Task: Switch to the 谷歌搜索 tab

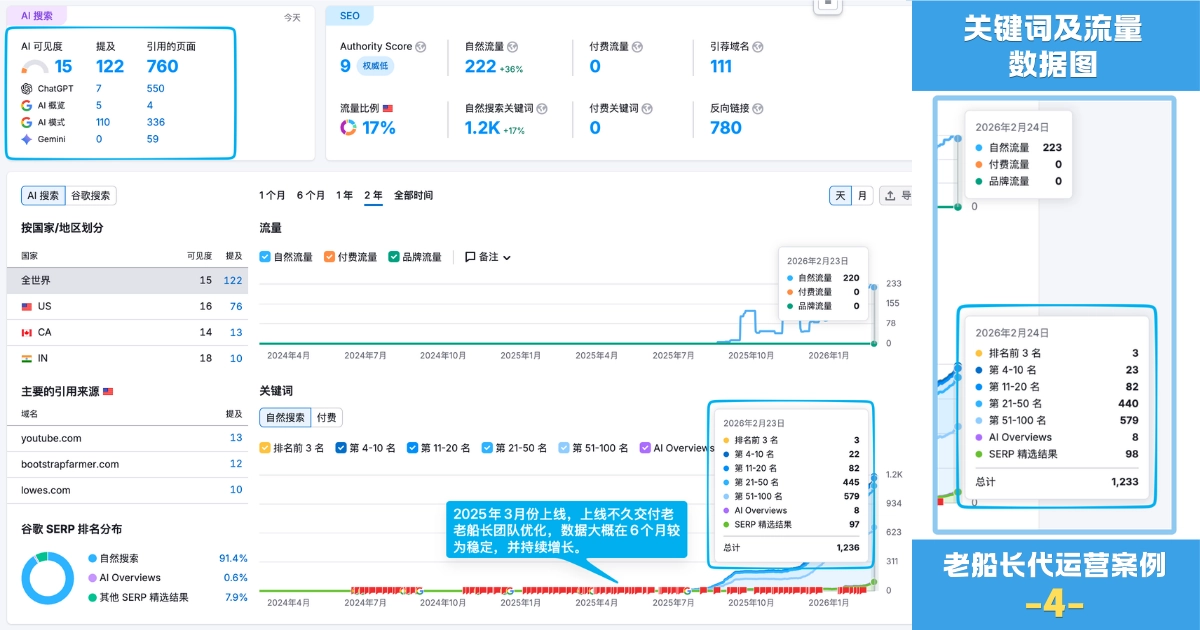Action: tap(91, 196)
